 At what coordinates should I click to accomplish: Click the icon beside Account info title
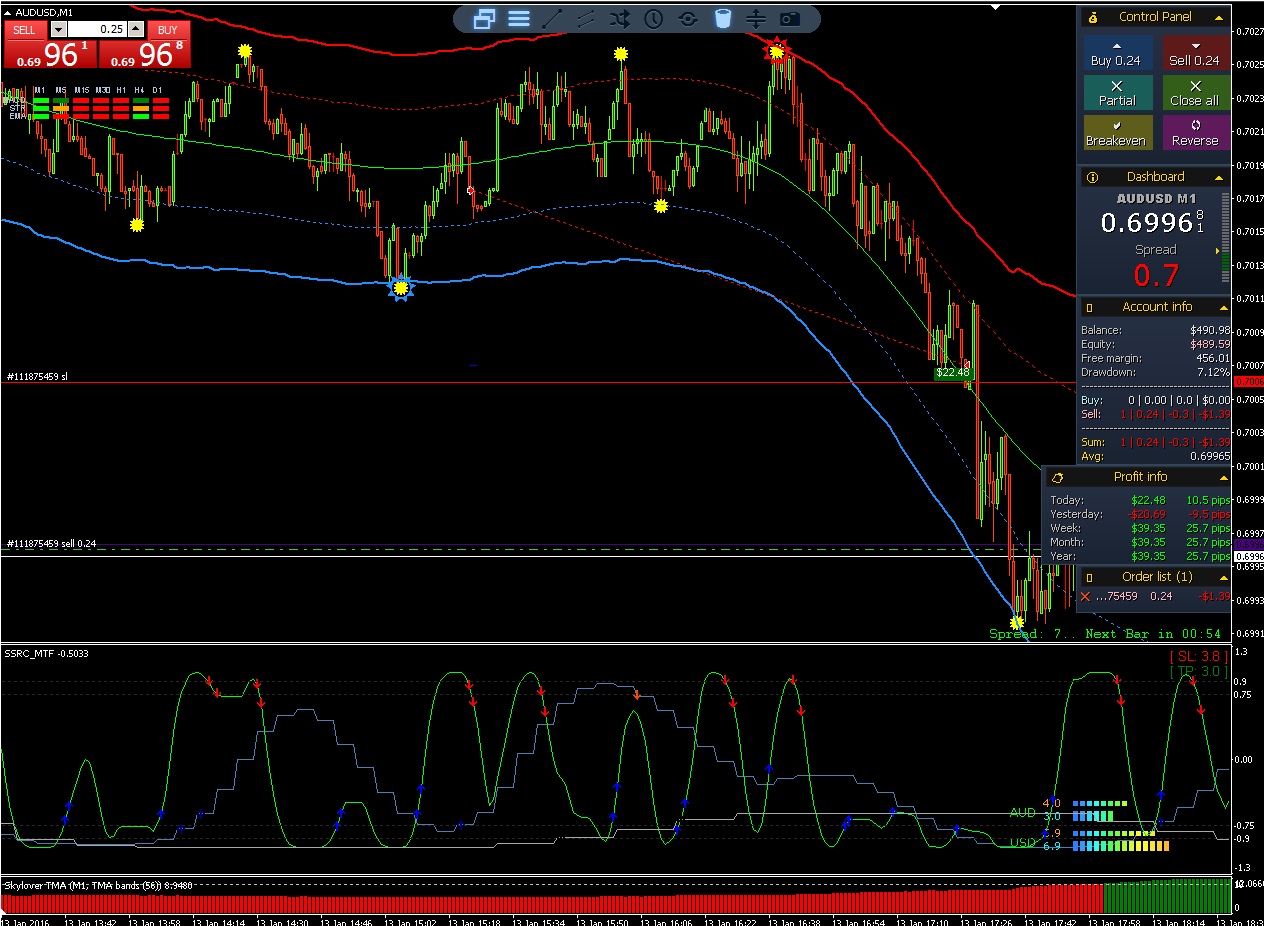pyautogui.click(x=1090, y=307)
